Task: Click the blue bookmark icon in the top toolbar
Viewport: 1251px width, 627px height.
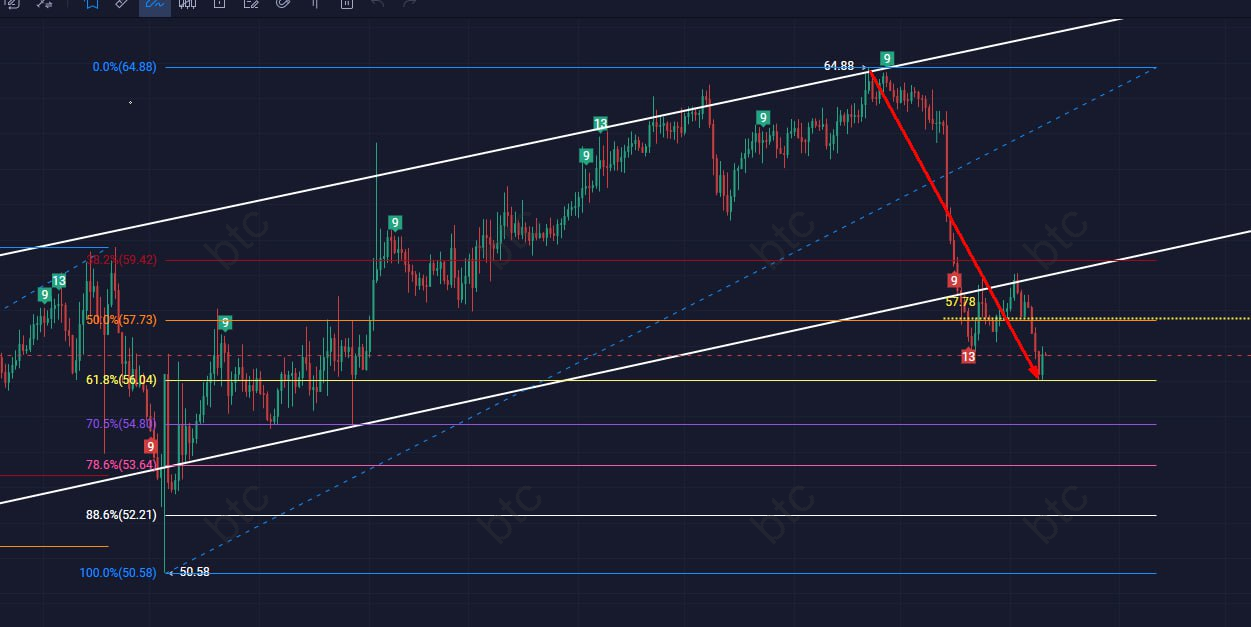Action: (x=91, y=4)
